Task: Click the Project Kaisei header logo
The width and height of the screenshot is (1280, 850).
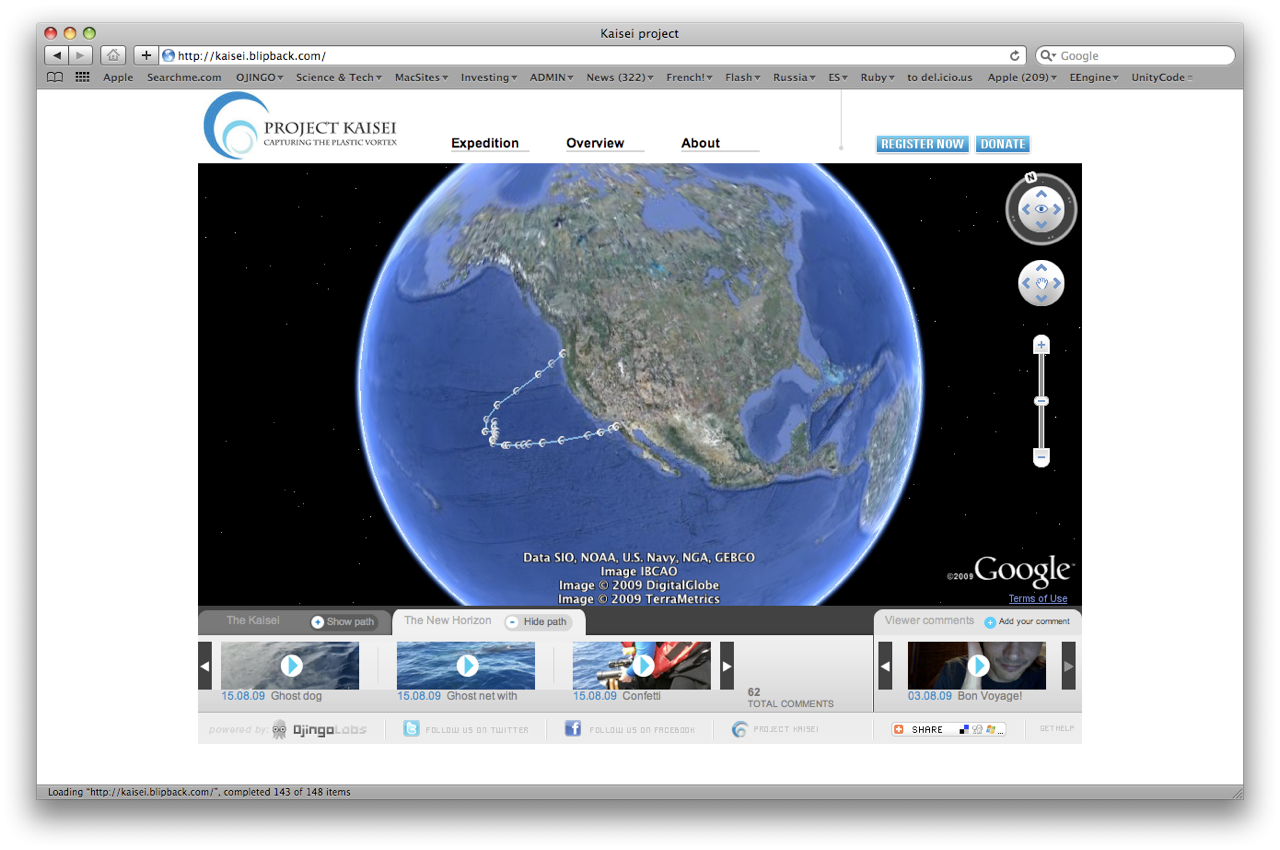Action: click(x=301, y=127)
